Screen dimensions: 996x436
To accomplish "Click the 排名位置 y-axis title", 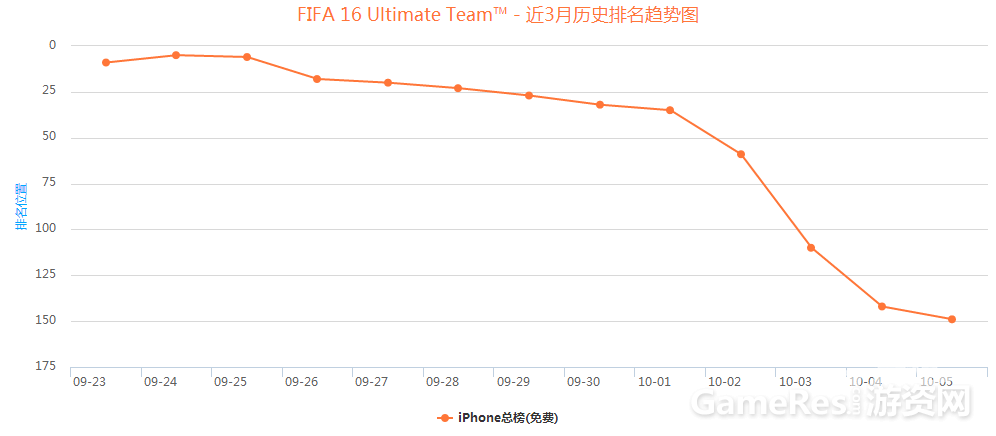I will tap(22, 207).
